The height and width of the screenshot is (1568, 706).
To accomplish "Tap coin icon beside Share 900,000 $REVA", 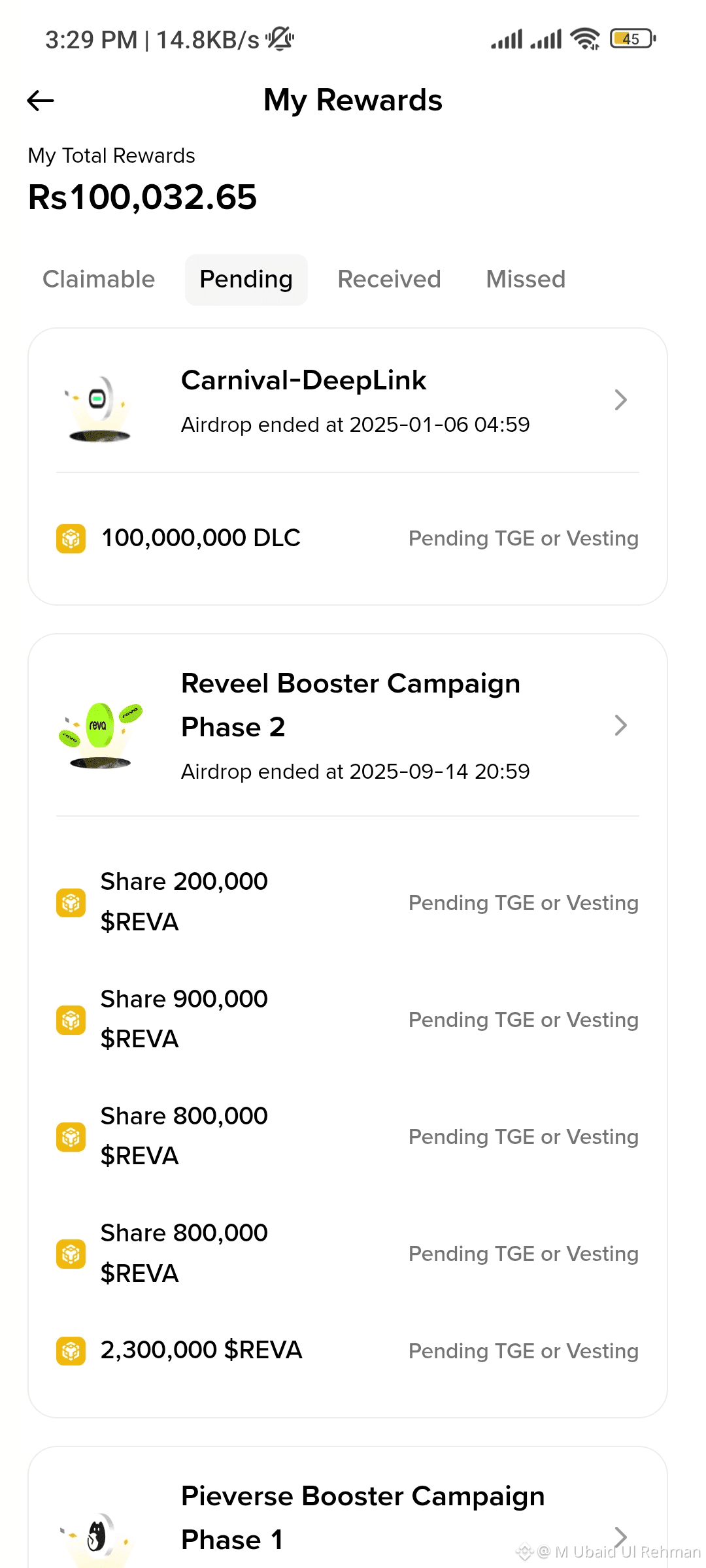I will coord(71,1019).
